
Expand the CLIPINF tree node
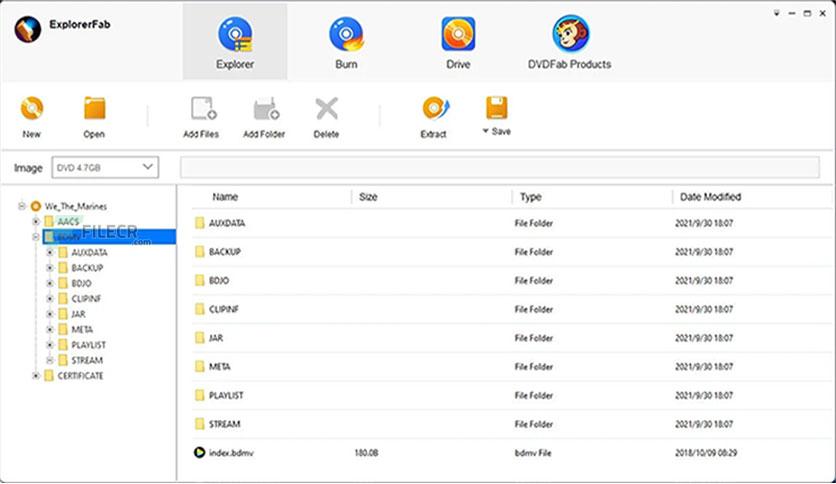(50, 299)
